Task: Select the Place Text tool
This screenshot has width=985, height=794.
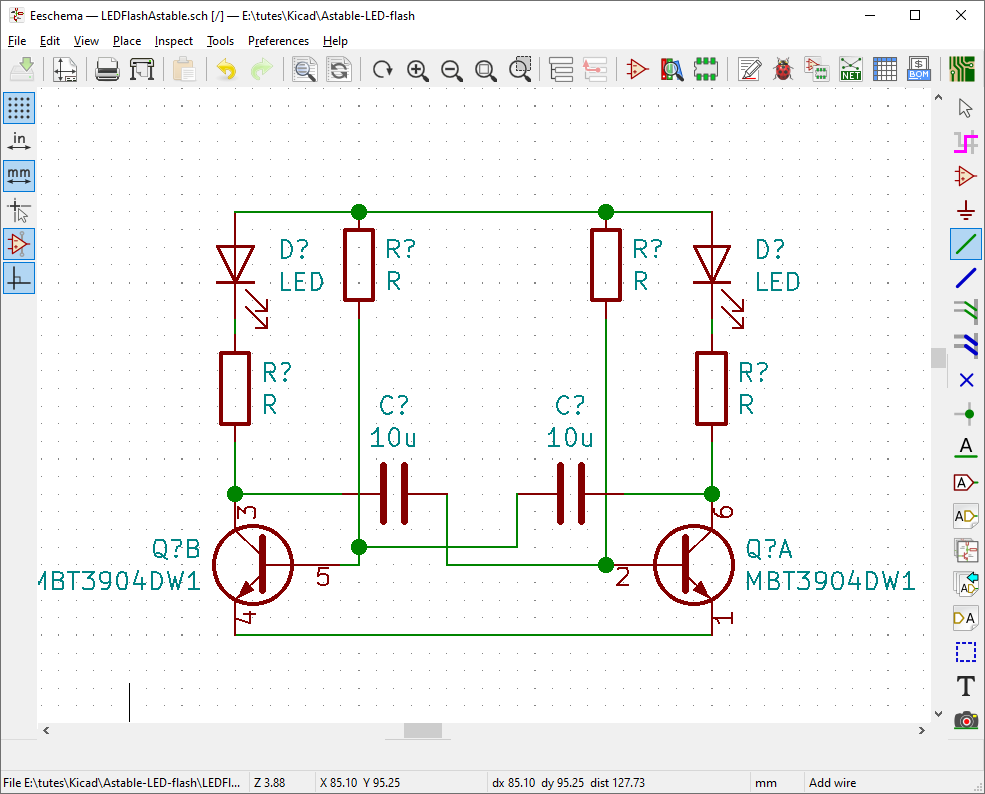Action: 964,686
